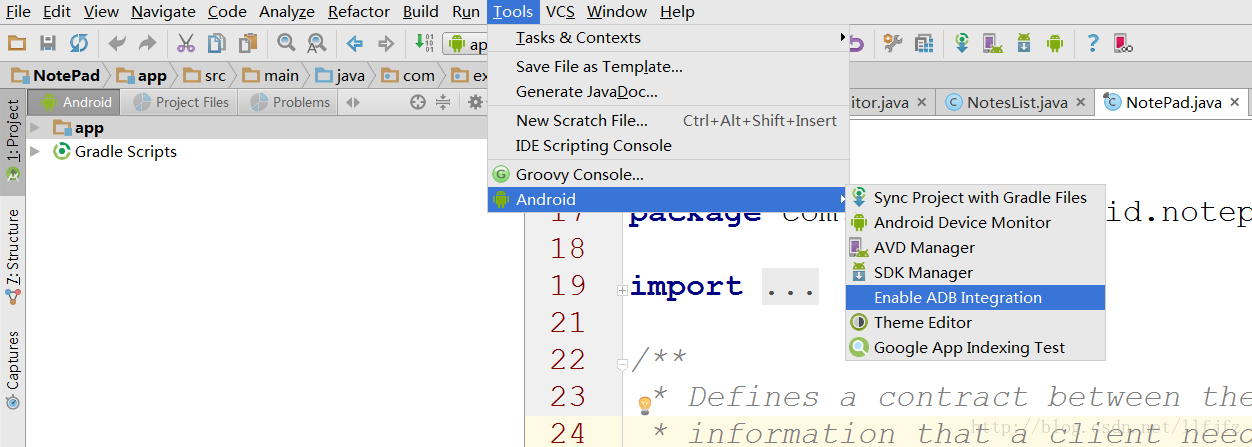This screenshot has height=447, width=1252.
Task: Navigate Back with the blue left arrow
Action: pyautogui.click(x=355, y=43)
